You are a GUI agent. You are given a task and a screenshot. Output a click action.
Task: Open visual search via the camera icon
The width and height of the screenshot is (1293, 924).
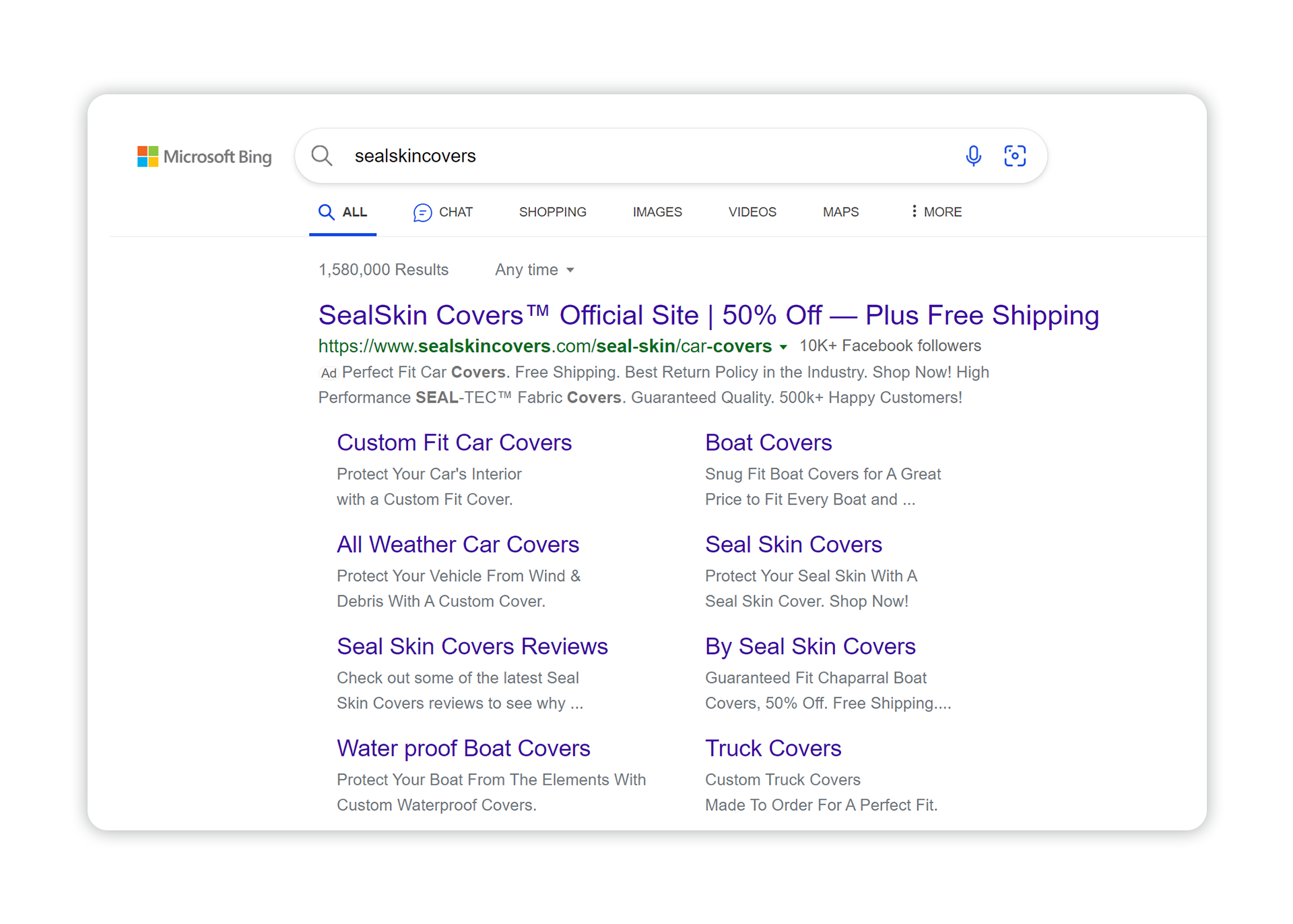pyautogui.click(x=1015, y=155)
